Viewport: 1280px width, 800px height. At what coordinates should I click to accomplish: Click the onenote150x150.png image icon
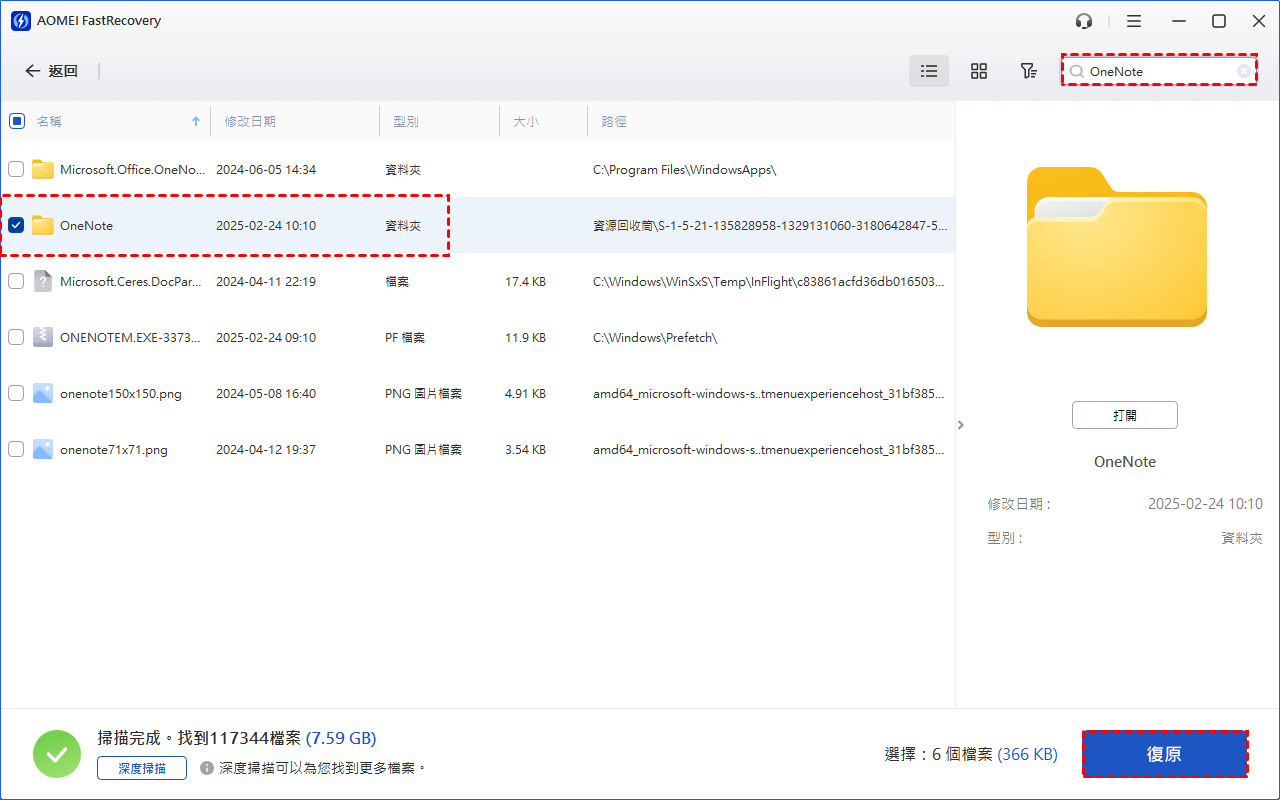(42, 393)
